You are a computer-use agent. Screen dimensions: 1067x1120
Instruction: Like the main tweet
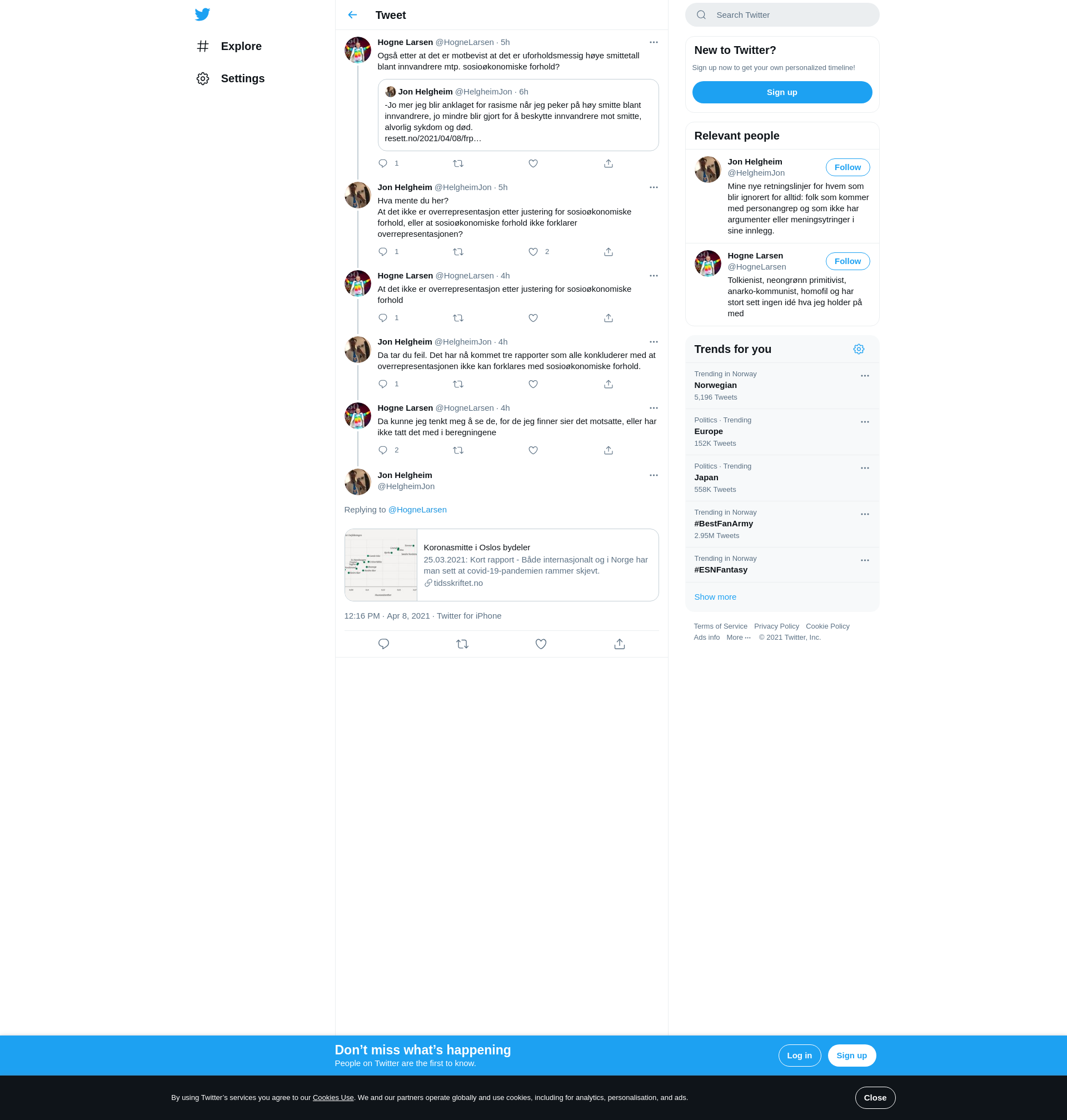[541, 644]
